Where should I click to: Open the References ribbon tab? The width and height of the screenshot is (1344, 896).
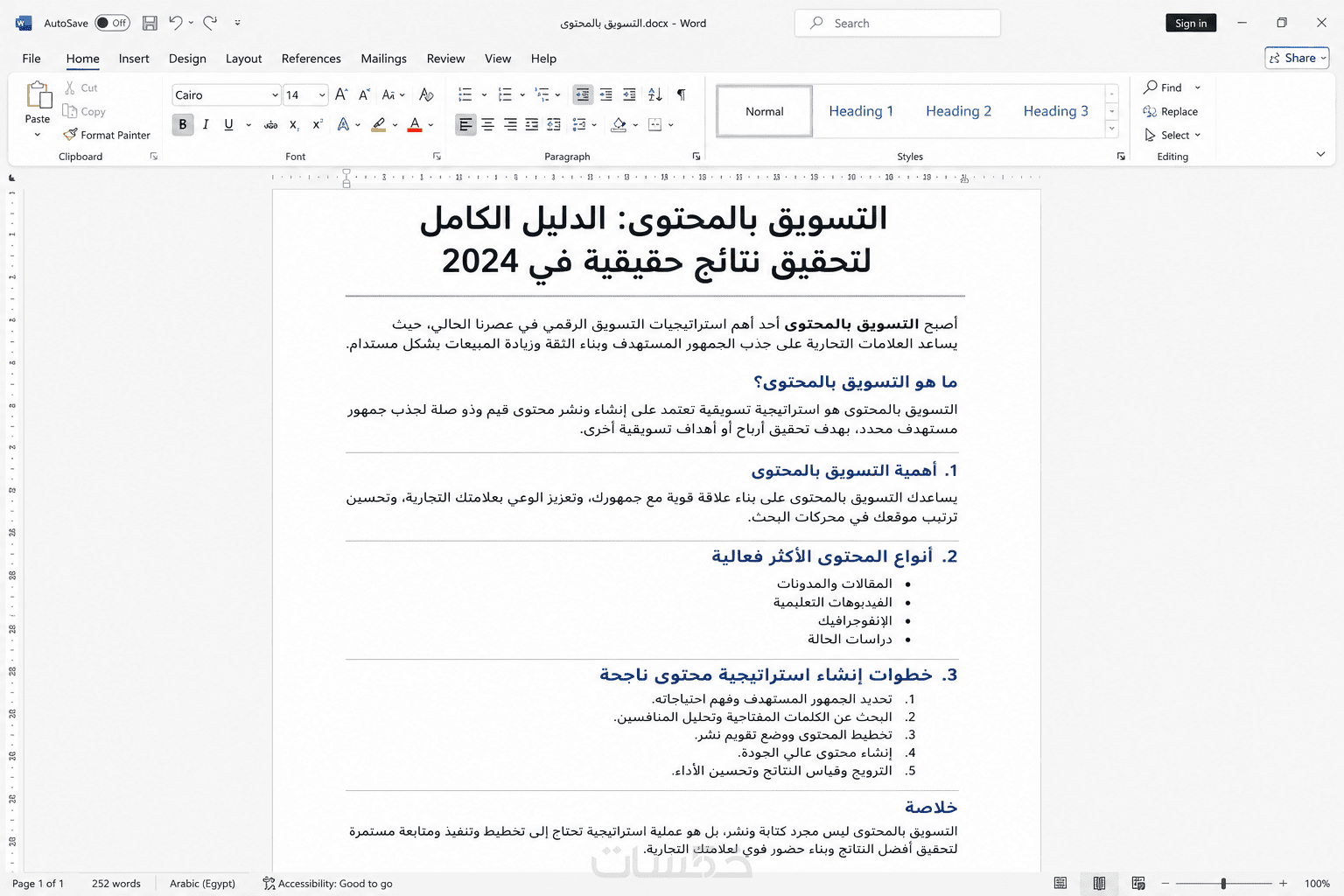click(311, 59)
